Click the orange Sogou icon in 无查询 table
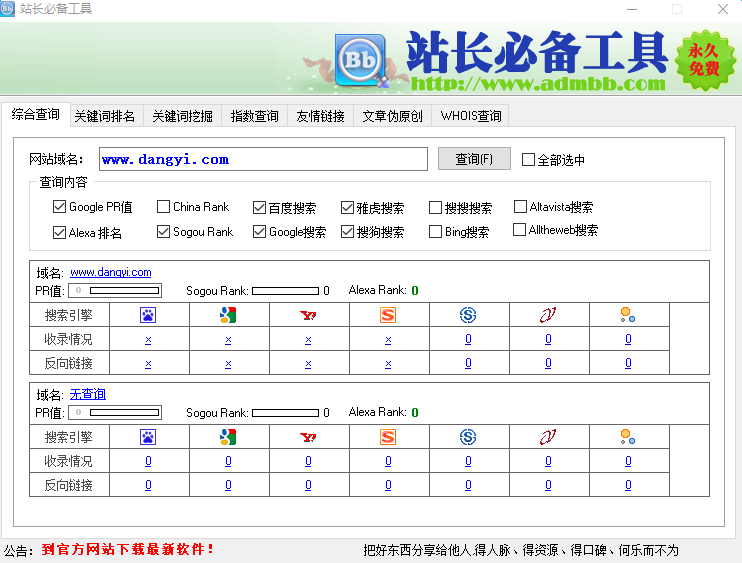The height and width of the screenshot is (563, 742). pos(388,437)
